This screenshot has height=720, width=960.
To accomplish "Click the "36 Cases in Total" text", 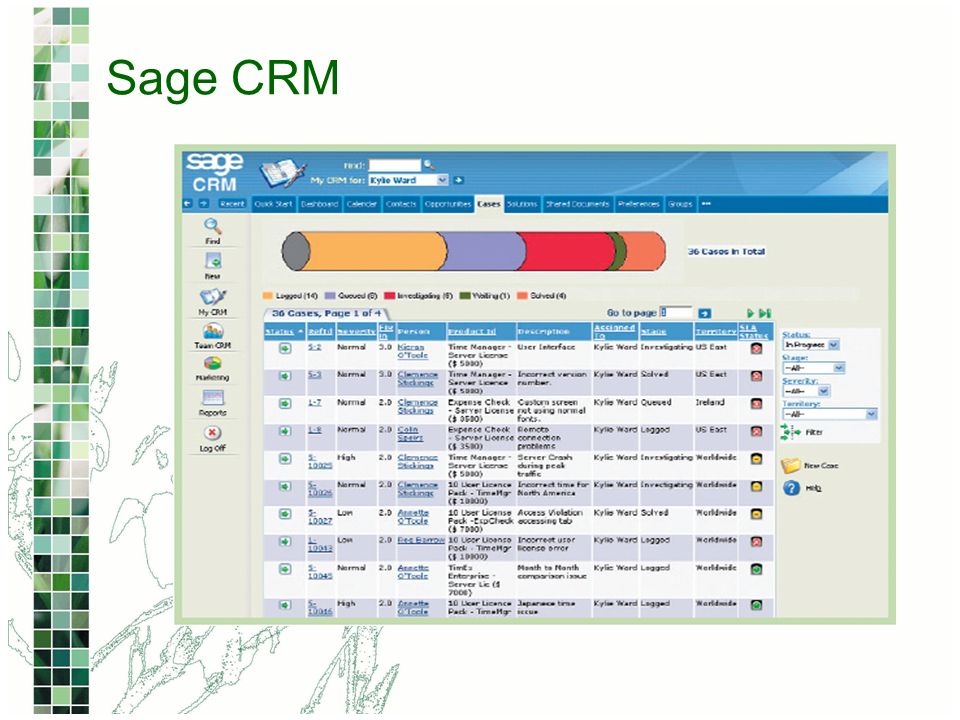I will click(x=726, y=251).
